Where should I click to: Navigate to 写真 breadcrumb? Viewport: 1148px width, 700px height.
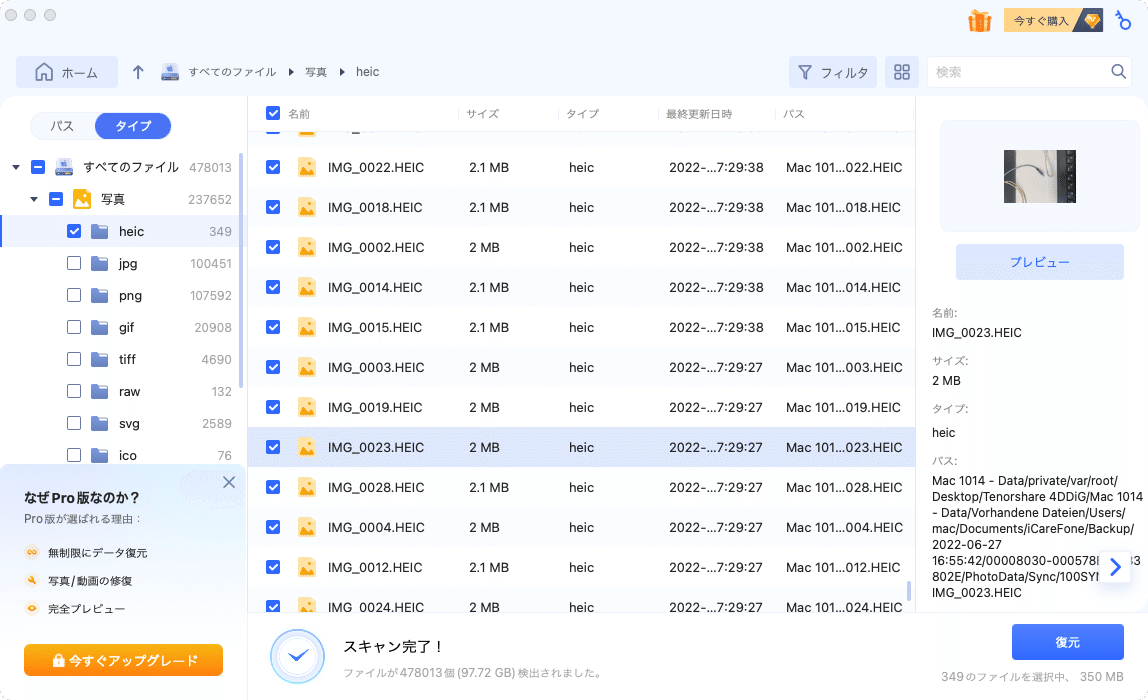point(316,72)
